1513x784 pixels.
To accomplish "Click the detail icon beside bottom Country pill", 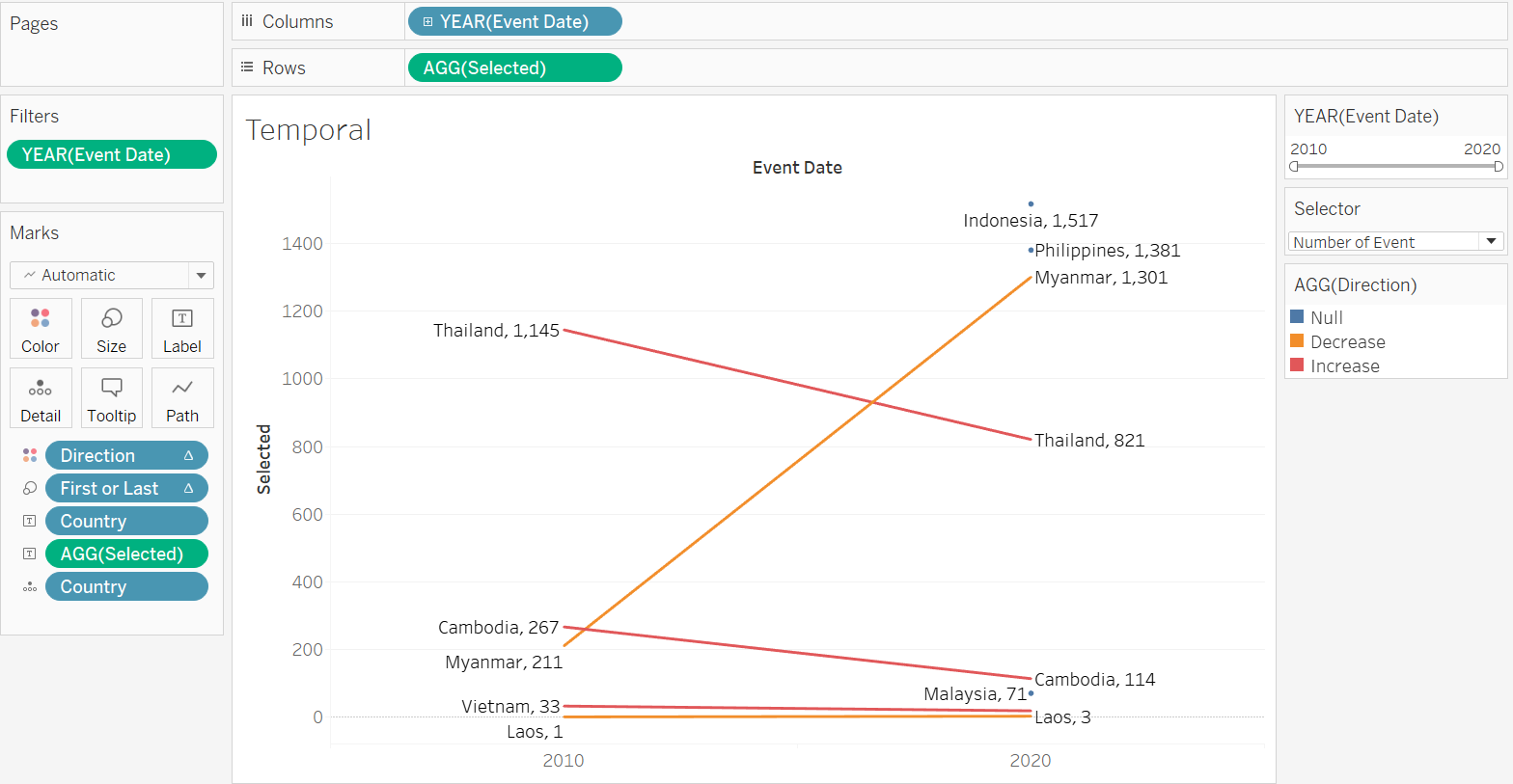I will click(x=30, y=586).
